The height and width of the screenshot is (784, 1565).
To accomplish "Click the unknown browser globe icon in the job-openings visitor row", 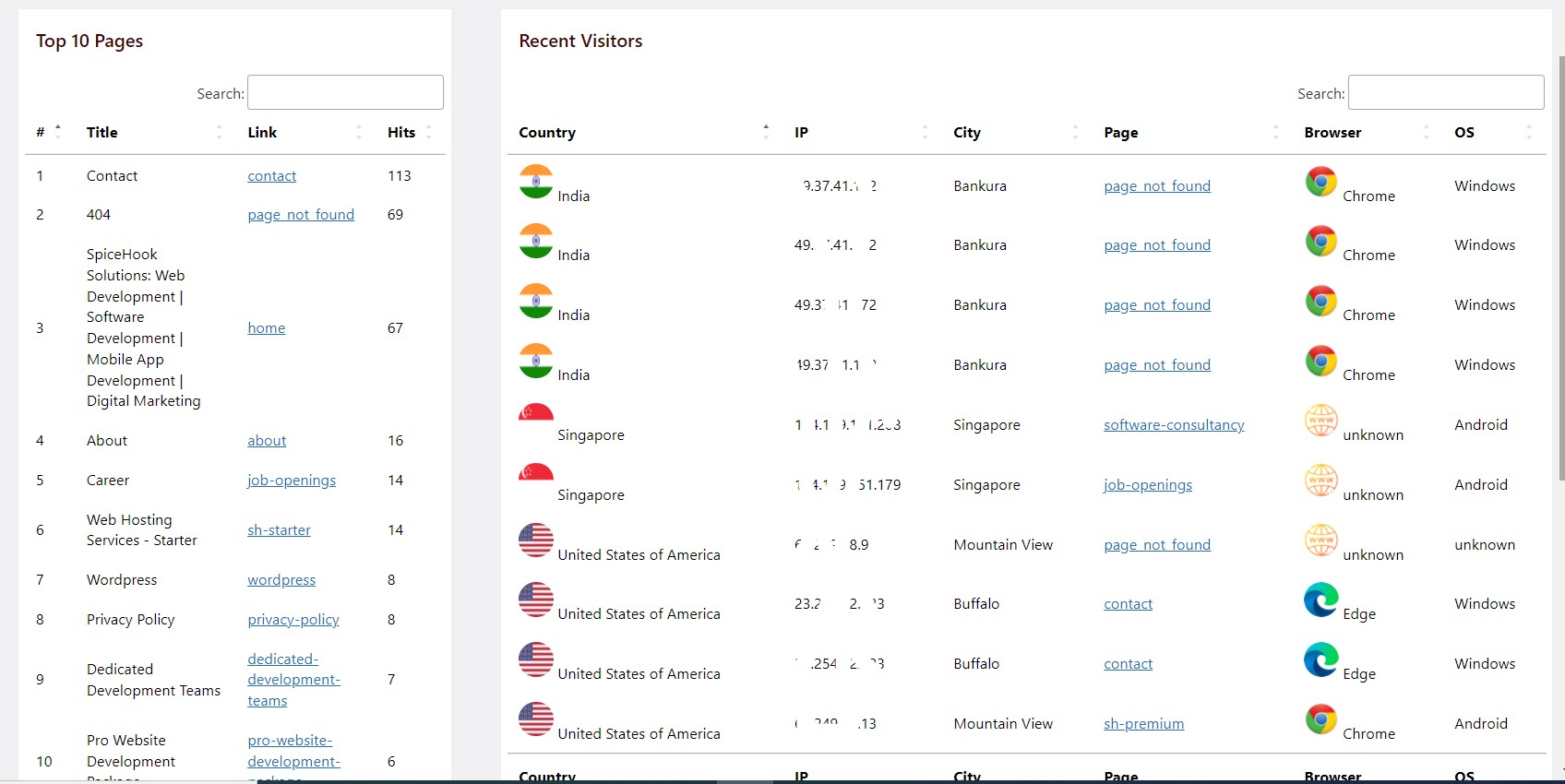I will coord(1320,481).
